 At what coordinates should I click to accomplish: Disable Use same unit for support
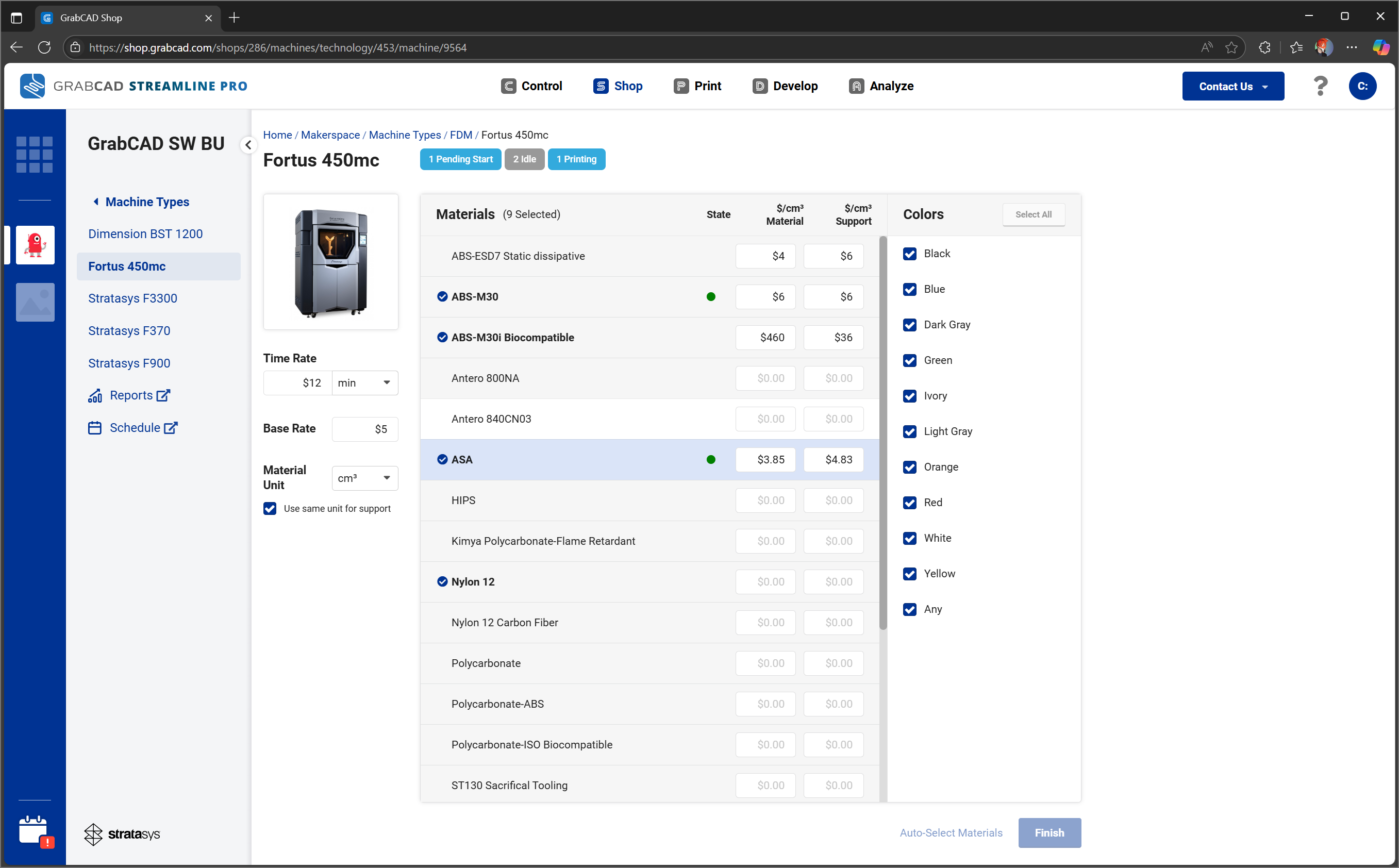(x=270, y=509)
